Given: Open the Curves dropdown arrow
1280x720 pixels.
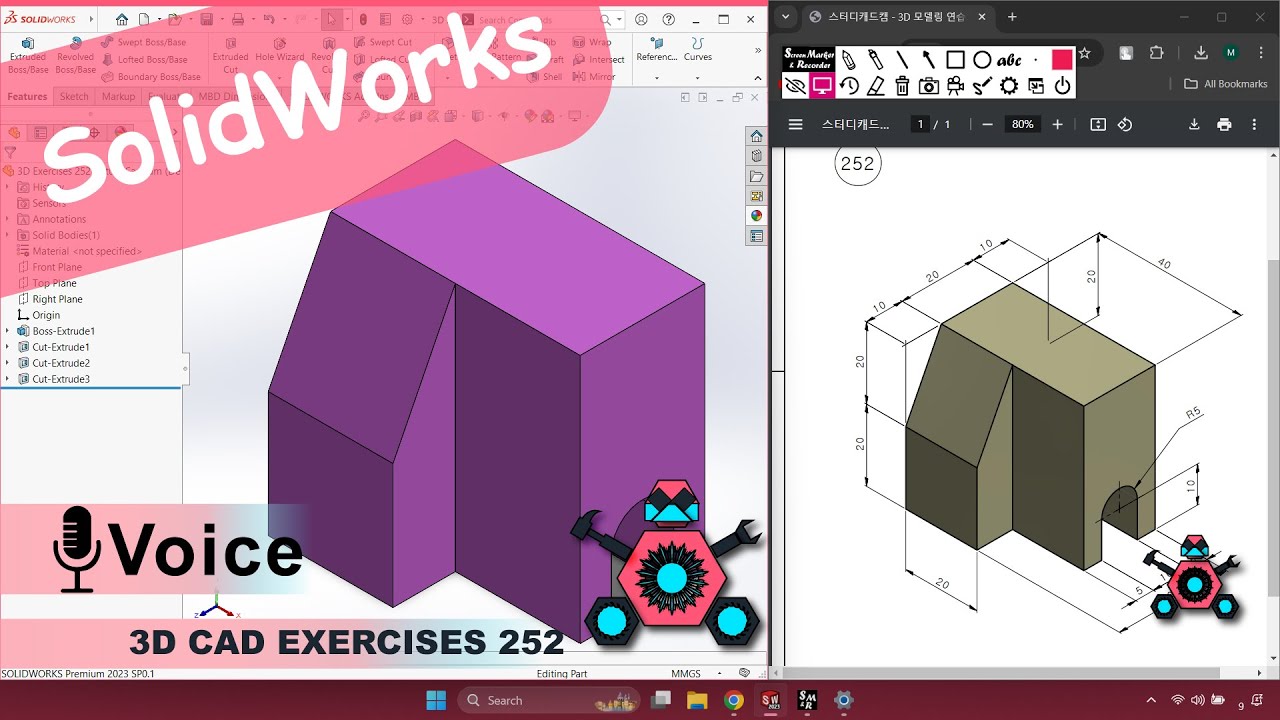Looking at the screenshot, I should (698, 77).
